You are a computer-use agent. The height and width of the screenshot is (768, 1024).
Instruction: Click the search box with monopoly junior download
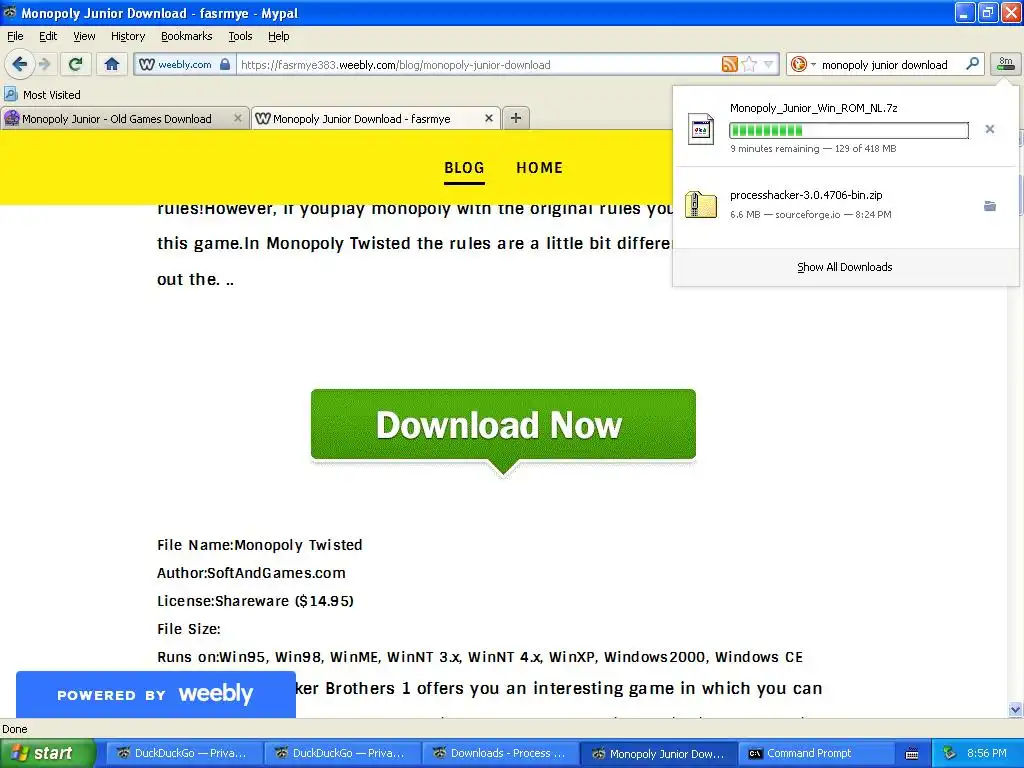point(884,65)
